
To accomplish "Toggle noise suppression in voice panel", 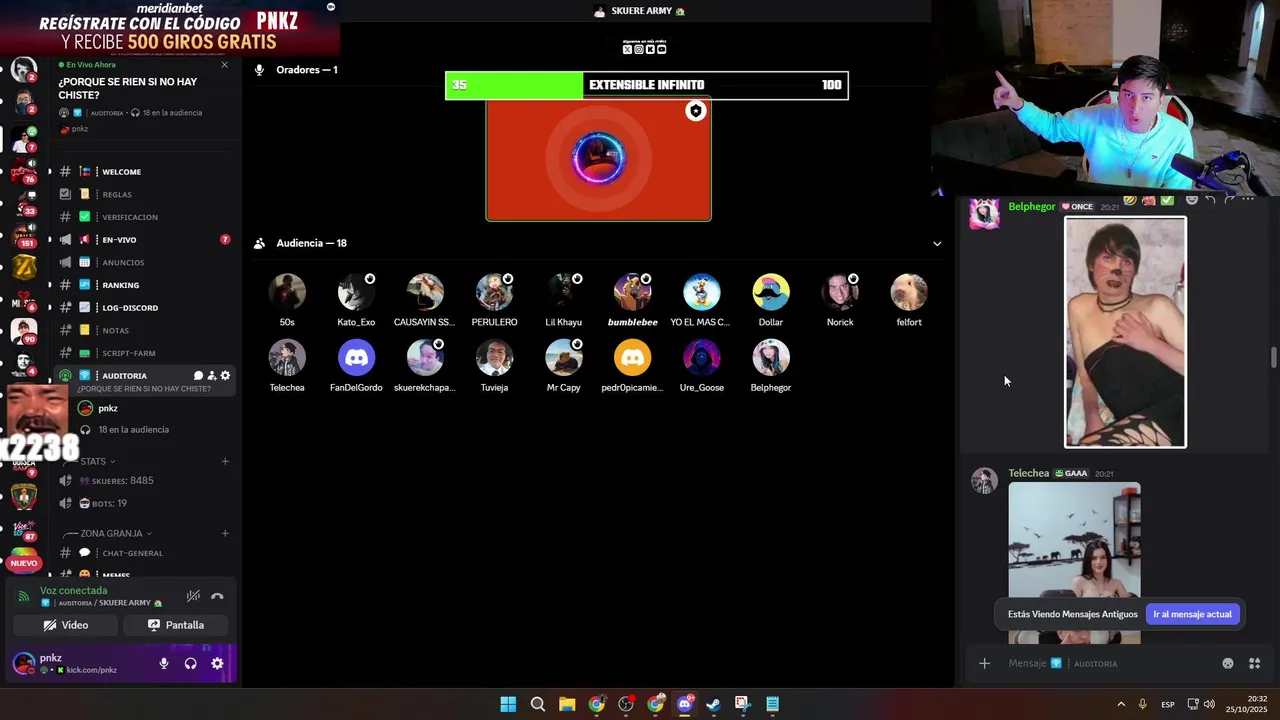I will pos(193,597).
